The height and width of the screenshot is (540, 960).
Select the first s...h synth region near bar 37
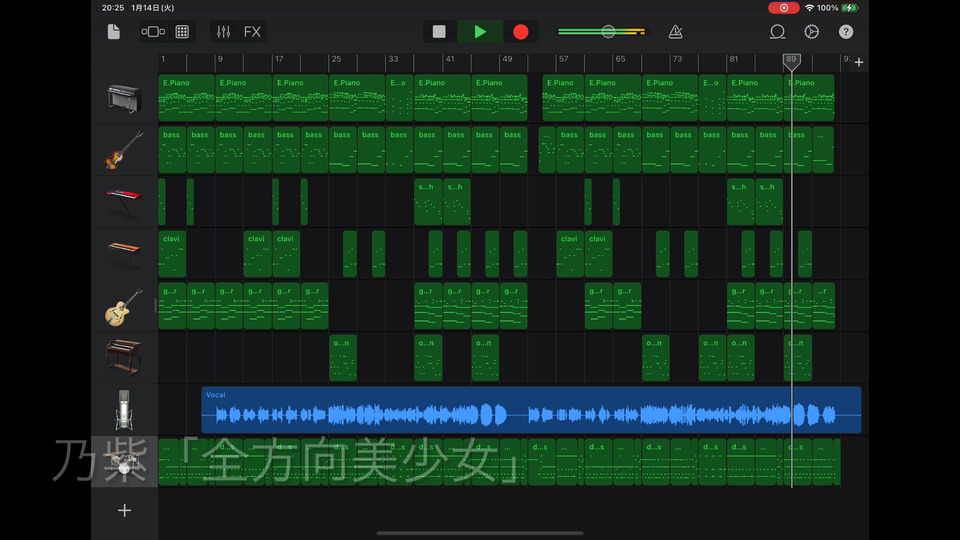[x=428, y=202]
